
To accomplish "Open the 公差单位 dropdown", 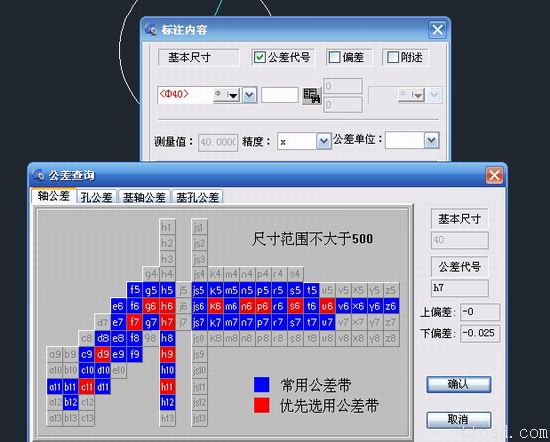I will (x=431, y=140).
